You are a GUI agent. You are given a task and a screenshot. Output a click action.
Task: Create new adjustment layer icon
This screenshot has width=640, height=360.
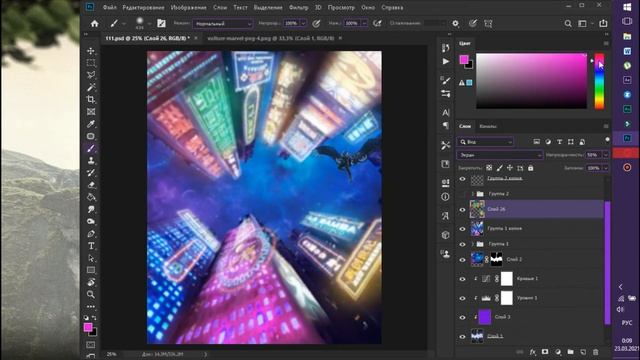pyautogui.click(x=558, y=352)
